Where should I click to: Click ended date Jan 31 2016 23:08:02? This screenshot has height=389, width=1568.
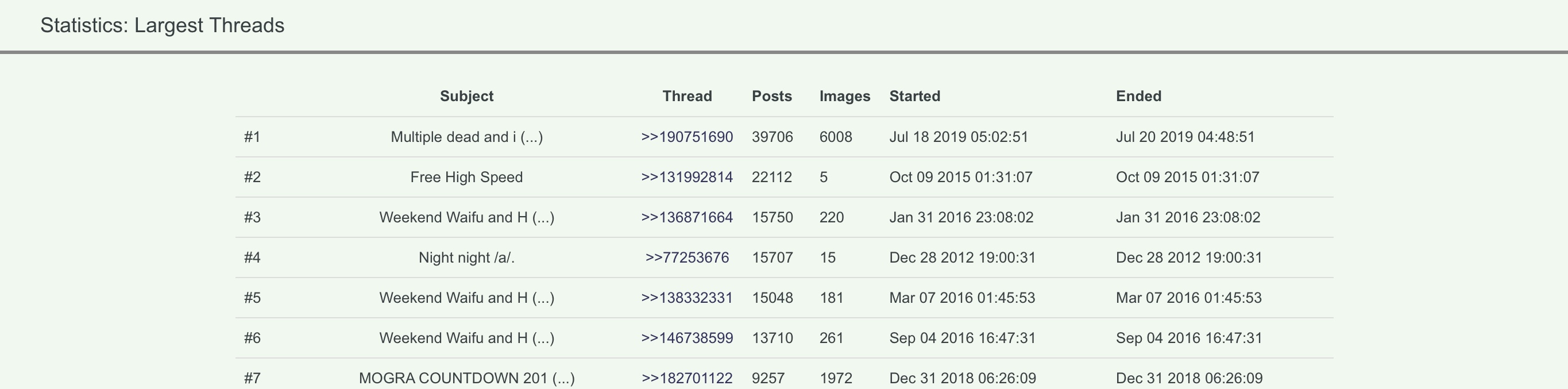[1188, 217]
